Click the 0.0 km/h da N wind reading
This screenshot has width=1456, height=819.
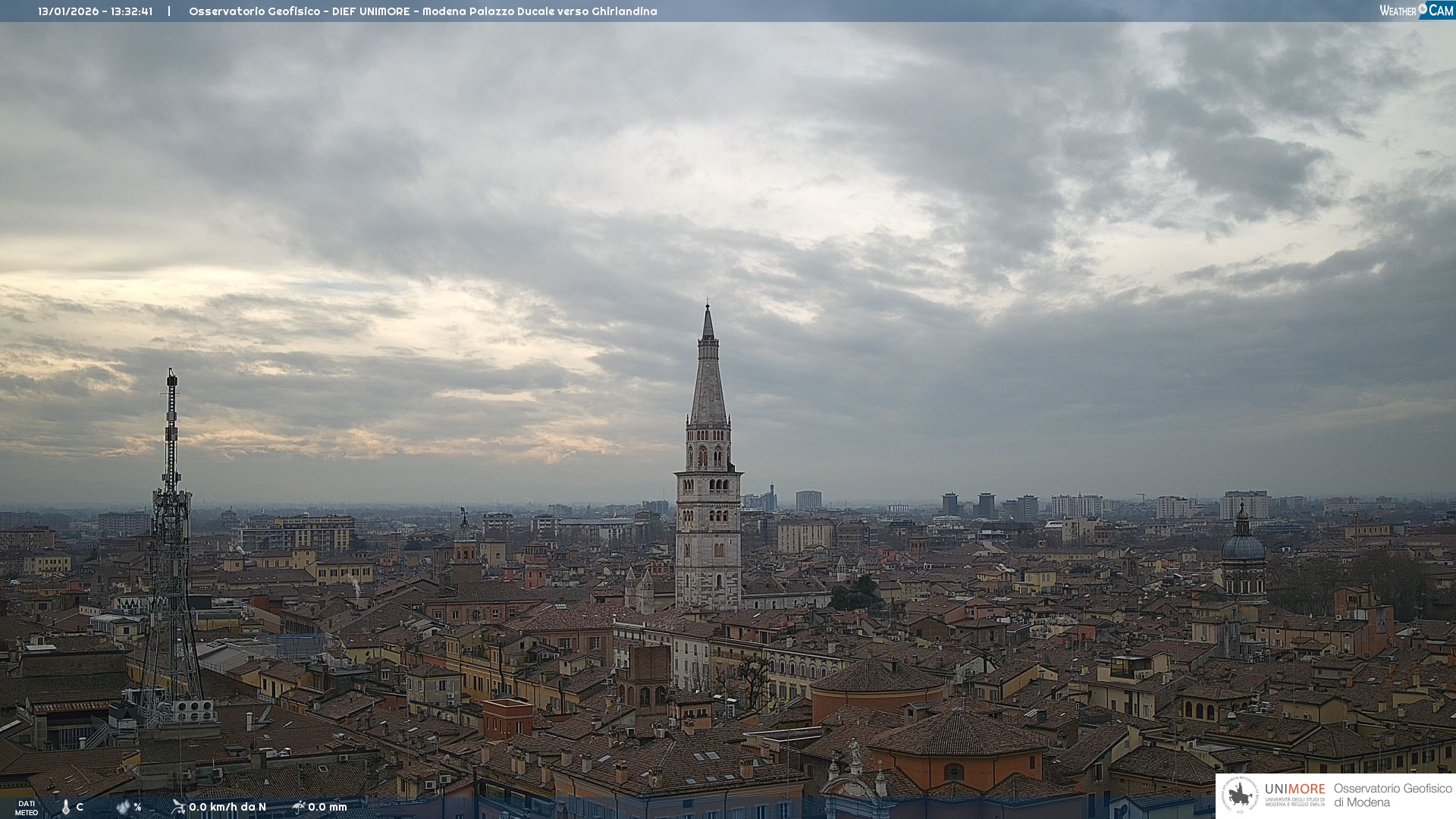(x=227, y=807)
